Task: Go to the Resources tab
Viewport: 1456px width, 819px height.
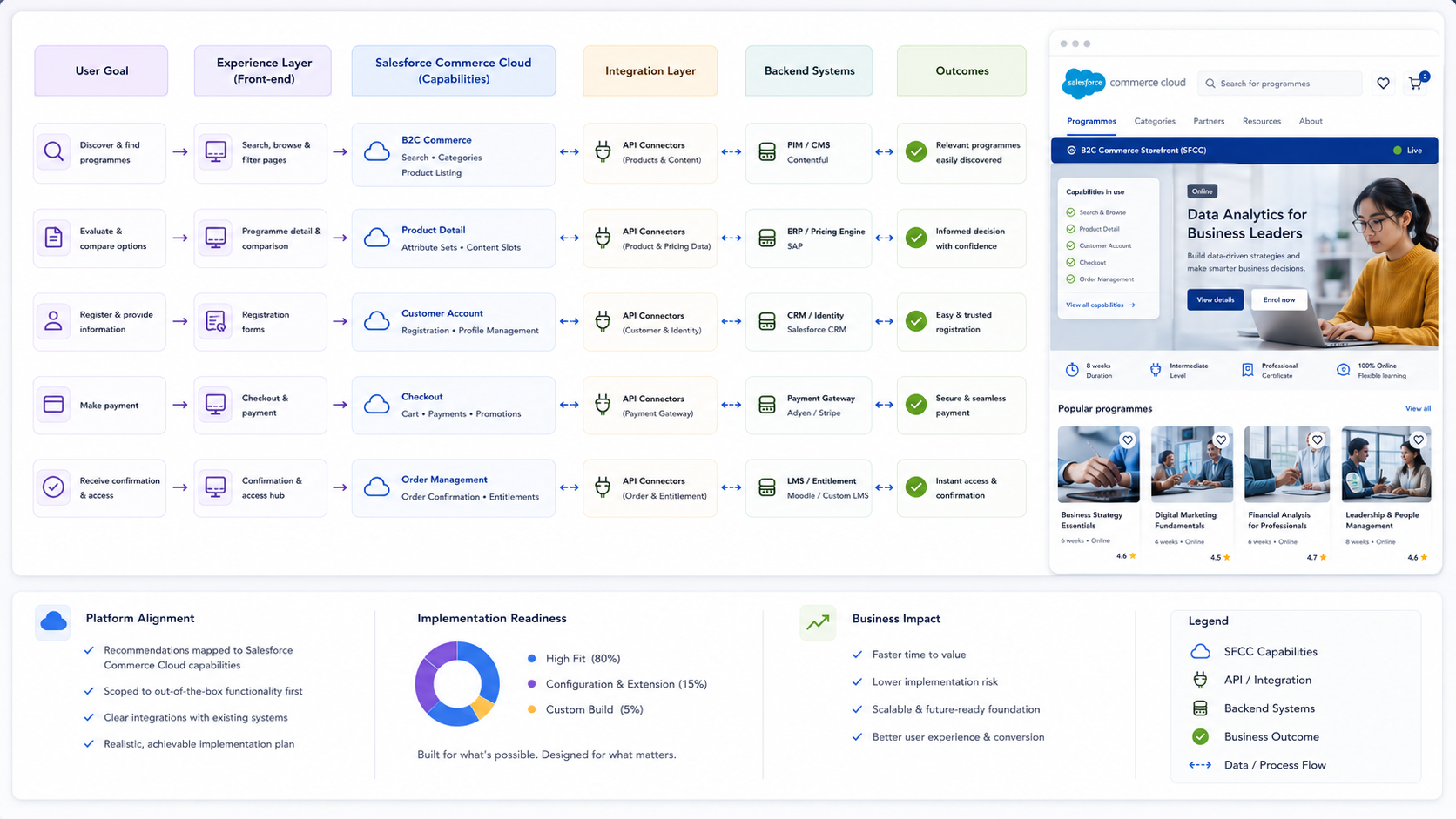Action: click(x=1262, y=121)
